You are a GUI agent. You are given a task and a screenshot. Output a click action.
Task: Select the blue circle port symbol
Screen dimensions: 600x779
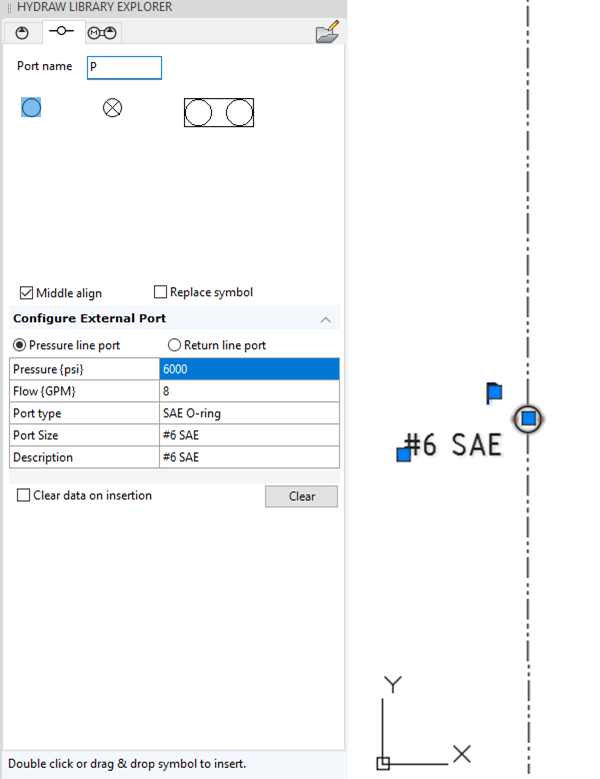[31, 107]
